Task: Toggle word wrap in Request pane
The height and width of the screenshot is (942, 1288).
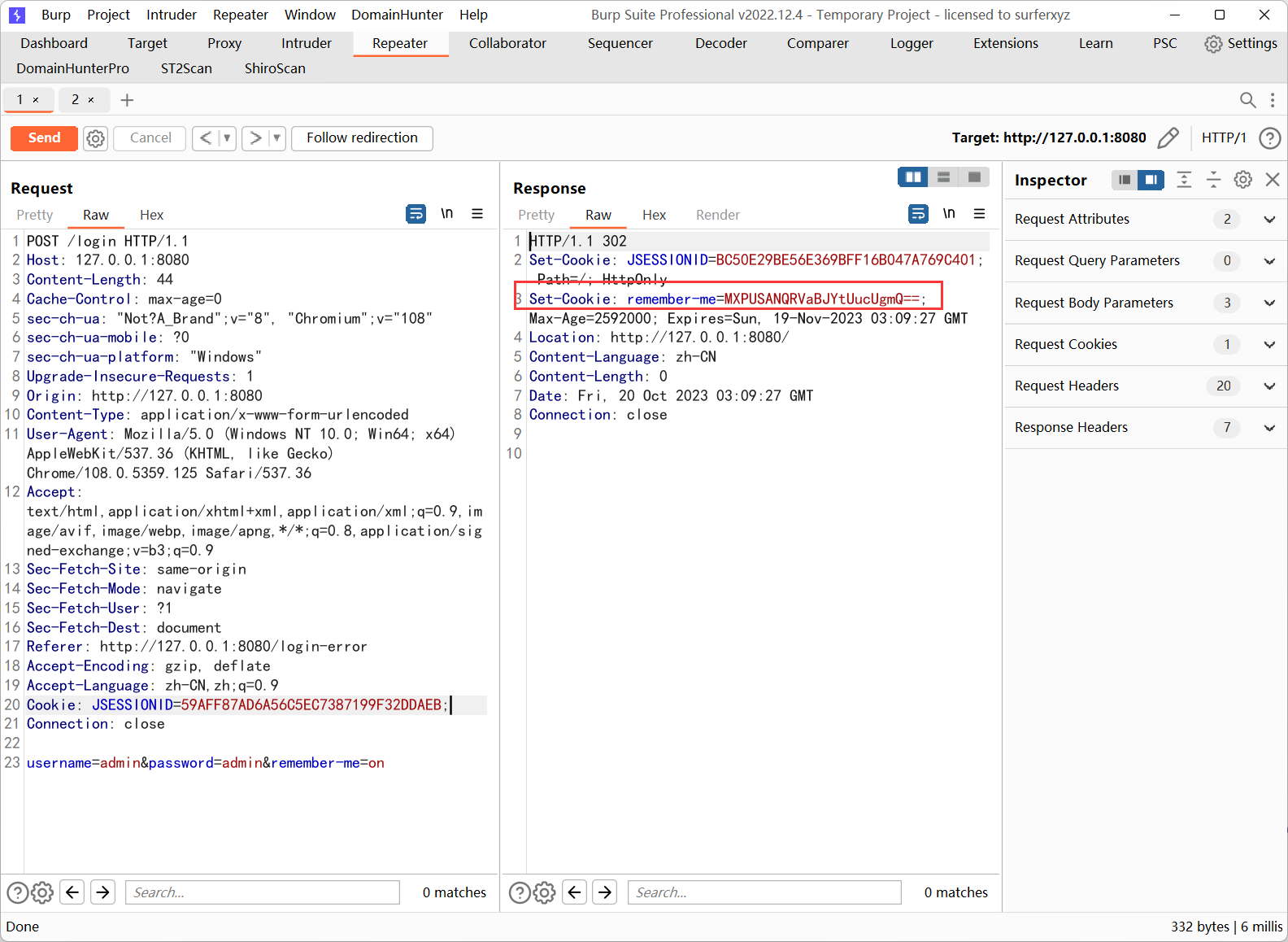Action: tap(416, 214)
